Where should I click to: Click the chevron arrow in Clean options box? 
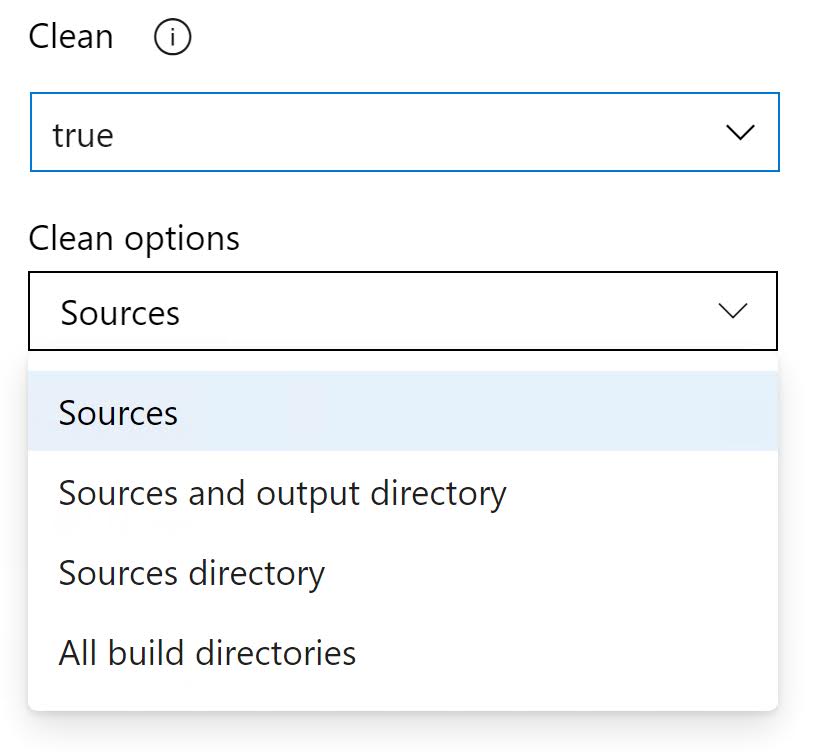pyautogui.click(x=733, y=312)
